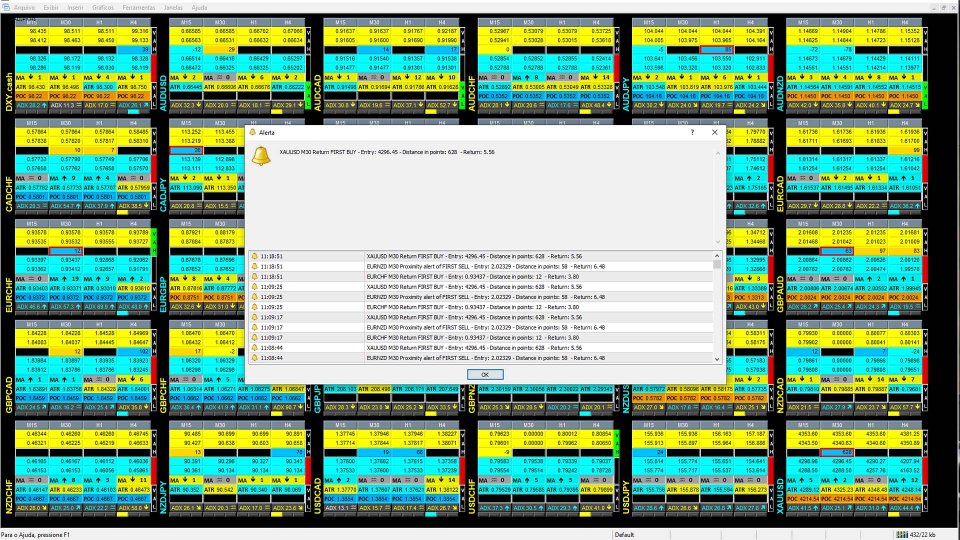Click the AUDUSD symbol label on the dashboard
Viewport: 960px width, 540px height.
(x=163, y=93)
